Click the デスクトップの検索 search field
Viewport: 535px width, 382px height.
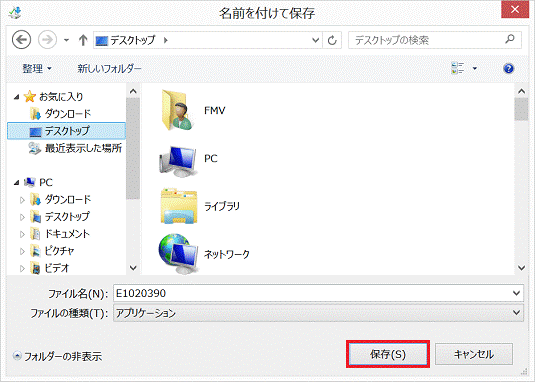pyautogui.click(x=435, y=40)
